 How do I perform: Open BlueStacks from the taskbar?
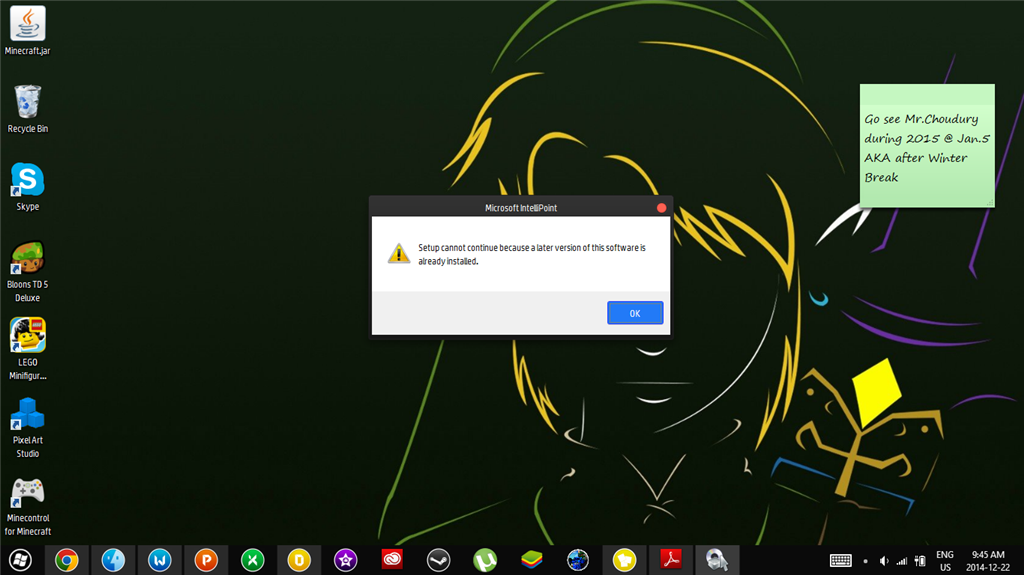(532, 560)
